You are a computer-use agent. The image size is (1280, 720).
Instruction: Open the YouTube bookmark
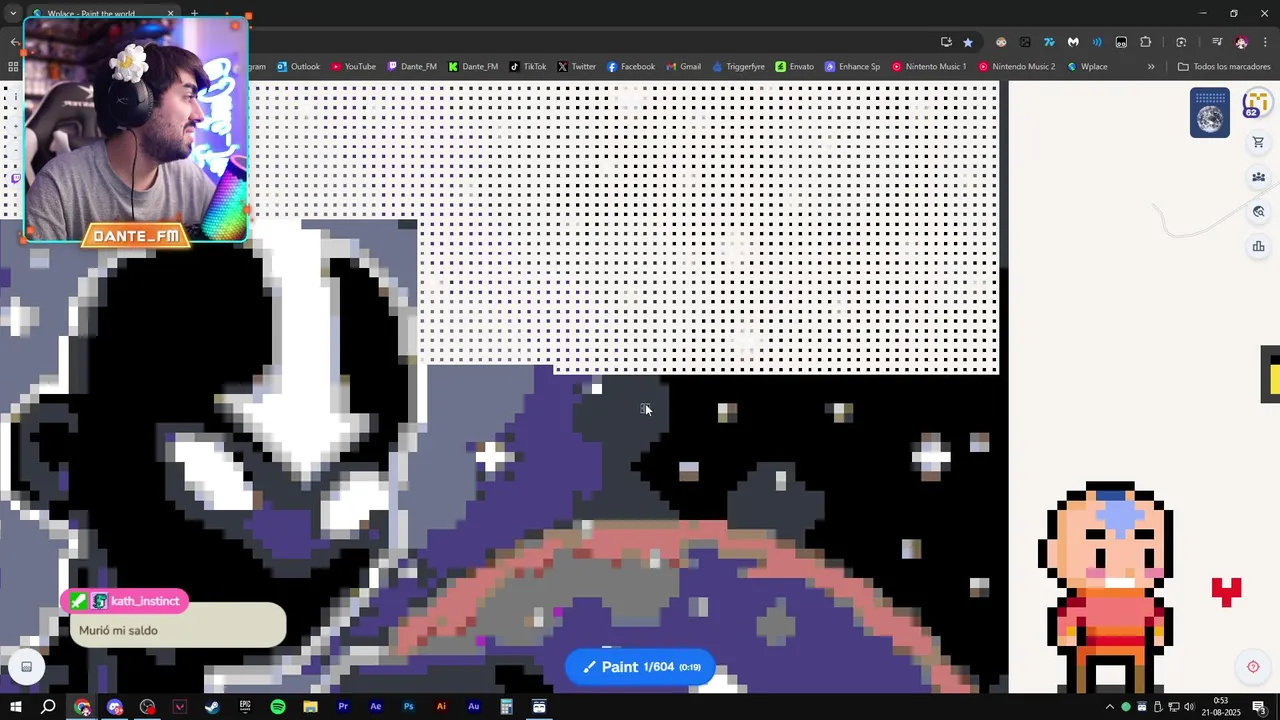(x=353, y=67)
